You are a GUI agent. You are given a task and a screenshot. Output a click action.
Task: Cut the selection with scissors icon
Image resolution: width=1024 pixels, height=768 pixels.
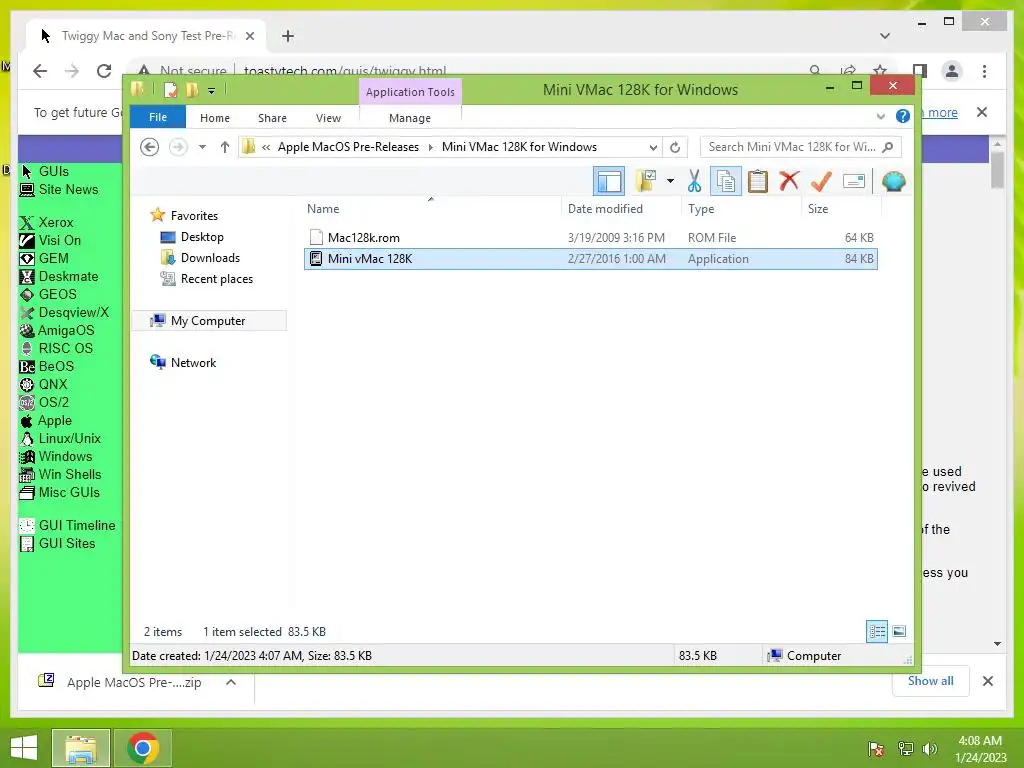click(694, 181)
